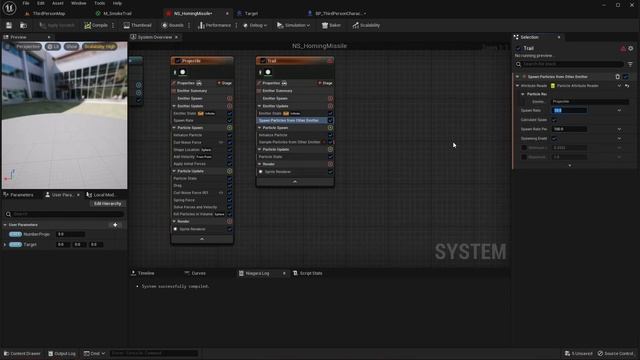This screenshot has height=360, width=640.
Task: Toggle Spawn Particles from Other Emitter checkbox
Action: point(330,121)
